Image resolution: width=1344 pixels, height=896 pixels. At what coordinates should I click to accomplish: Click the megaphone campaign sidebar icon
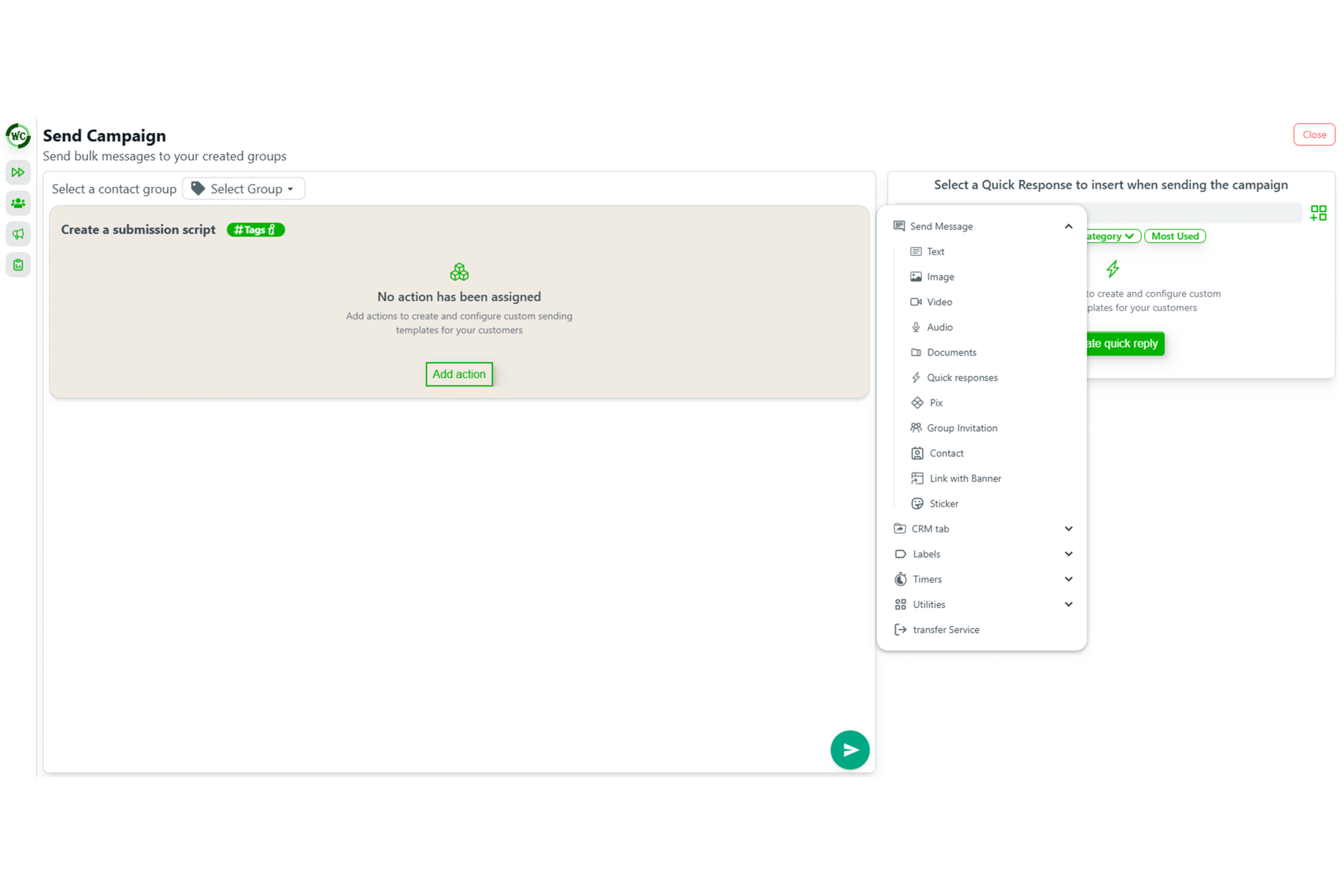click(18, 234)
